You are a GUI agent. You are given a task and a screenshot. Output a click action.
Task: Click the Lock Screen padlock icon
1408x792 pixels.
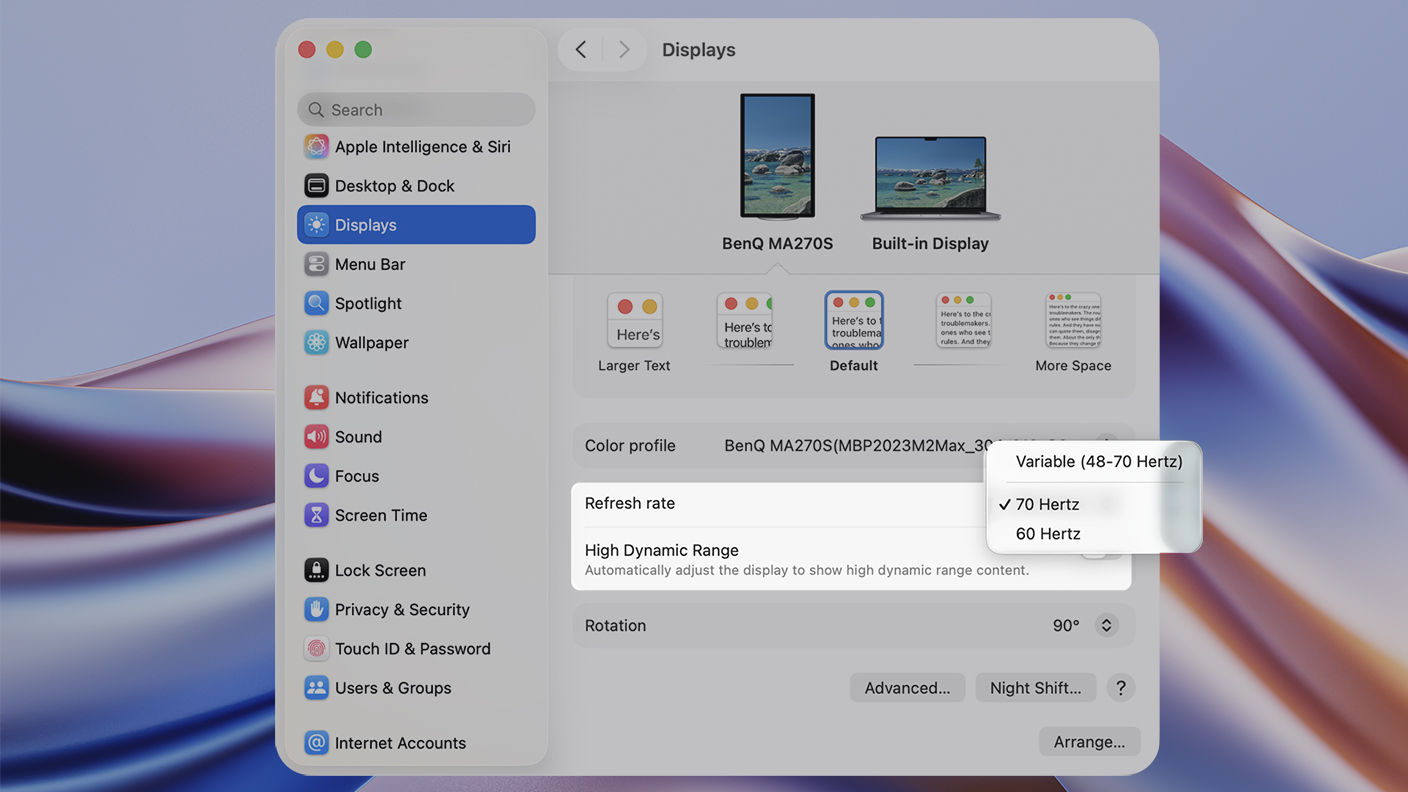click(316, 570)
